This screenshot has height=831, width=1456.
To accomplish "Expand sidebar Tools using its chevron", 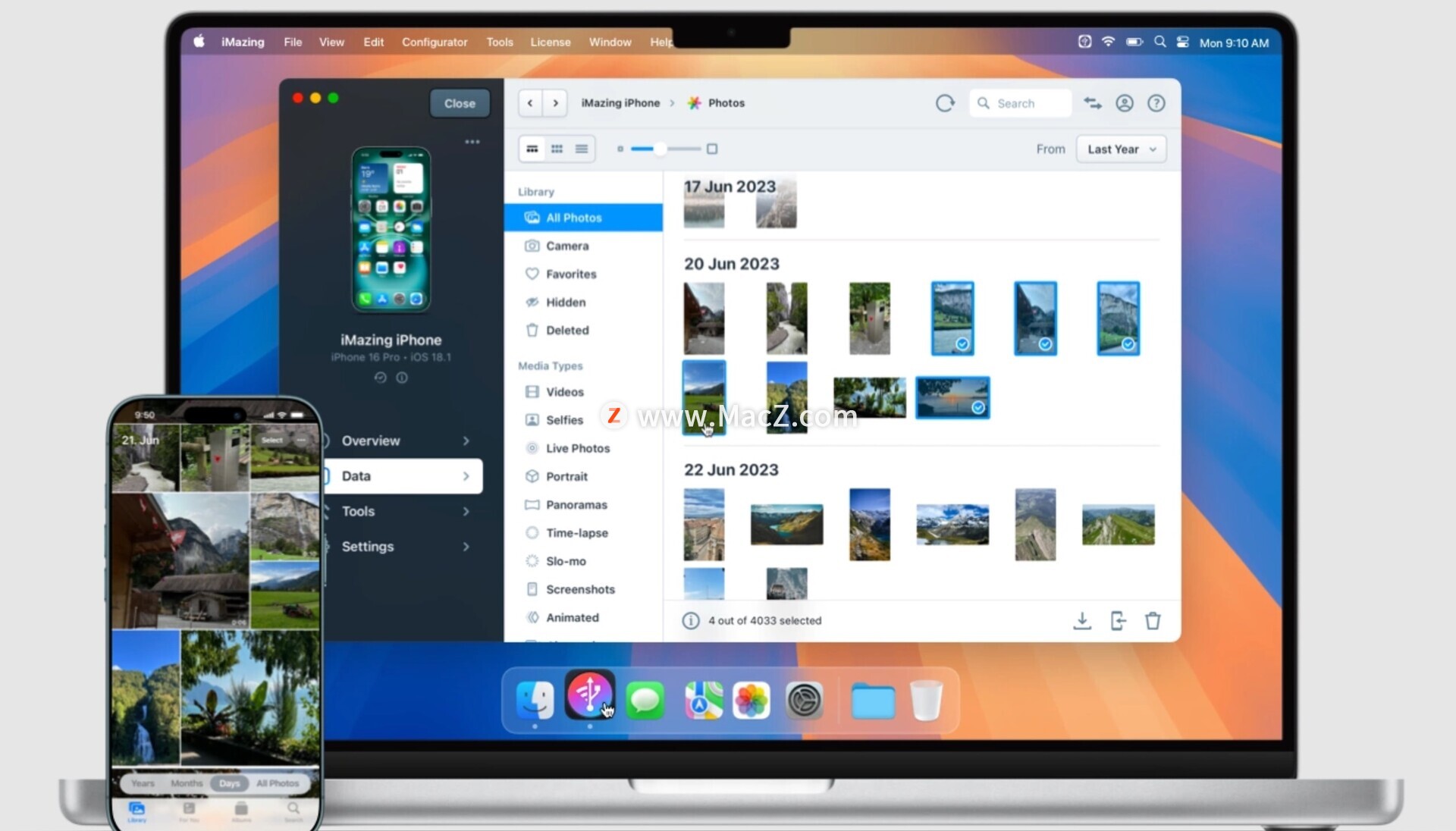I will (466, 511).
